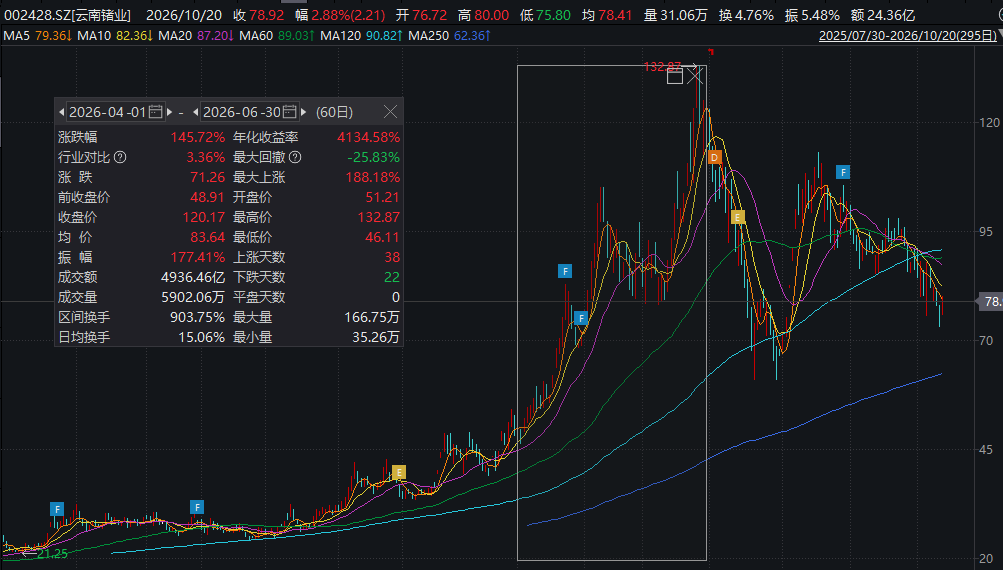Click the -25.83% 最大回撤 value
1003x570 pixels.
(x=374, y=157)
